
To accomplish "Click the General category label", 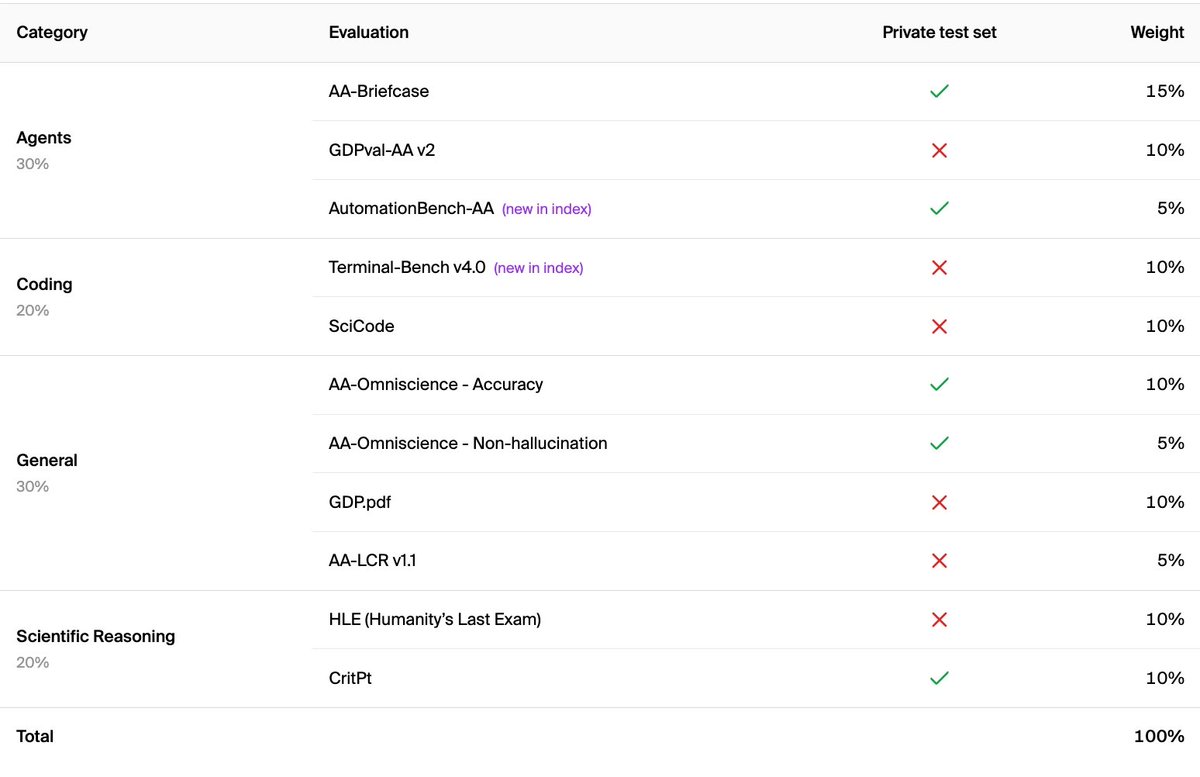I will 47,460.
